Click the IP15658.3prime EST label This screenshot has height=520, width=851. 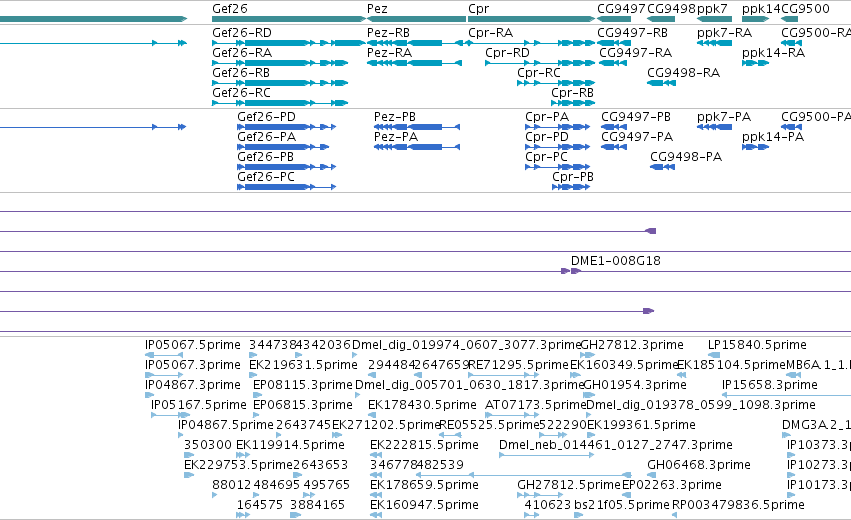click(770, 385)
